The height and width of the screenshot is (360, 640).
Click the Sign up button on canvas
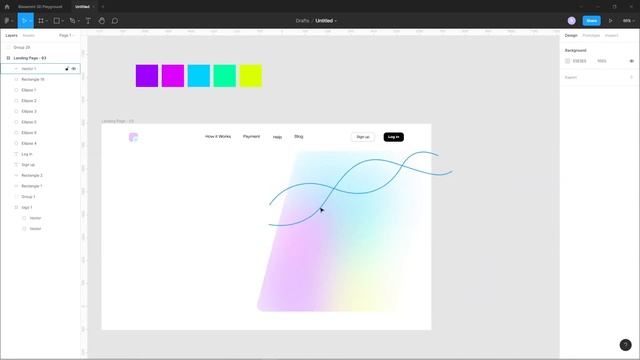[x=363, y=137]
